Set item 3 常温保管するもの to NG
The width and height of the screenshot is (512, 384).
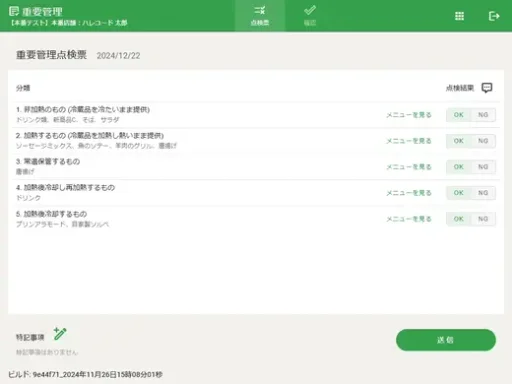(483, 167)
